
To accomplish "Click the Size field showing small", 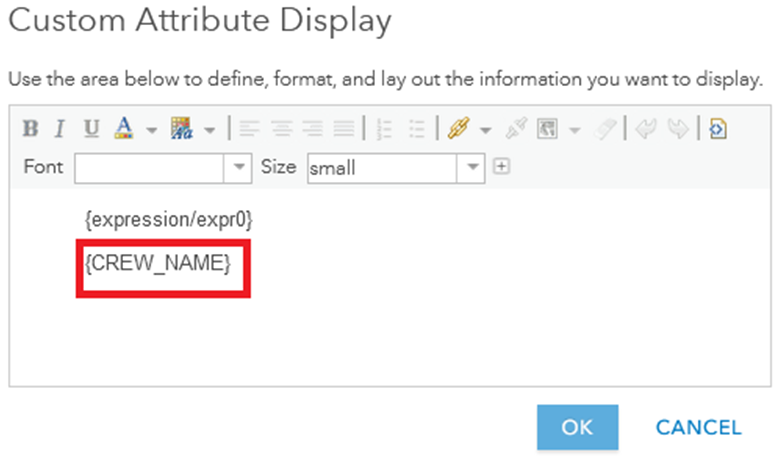I will (383, 168).
